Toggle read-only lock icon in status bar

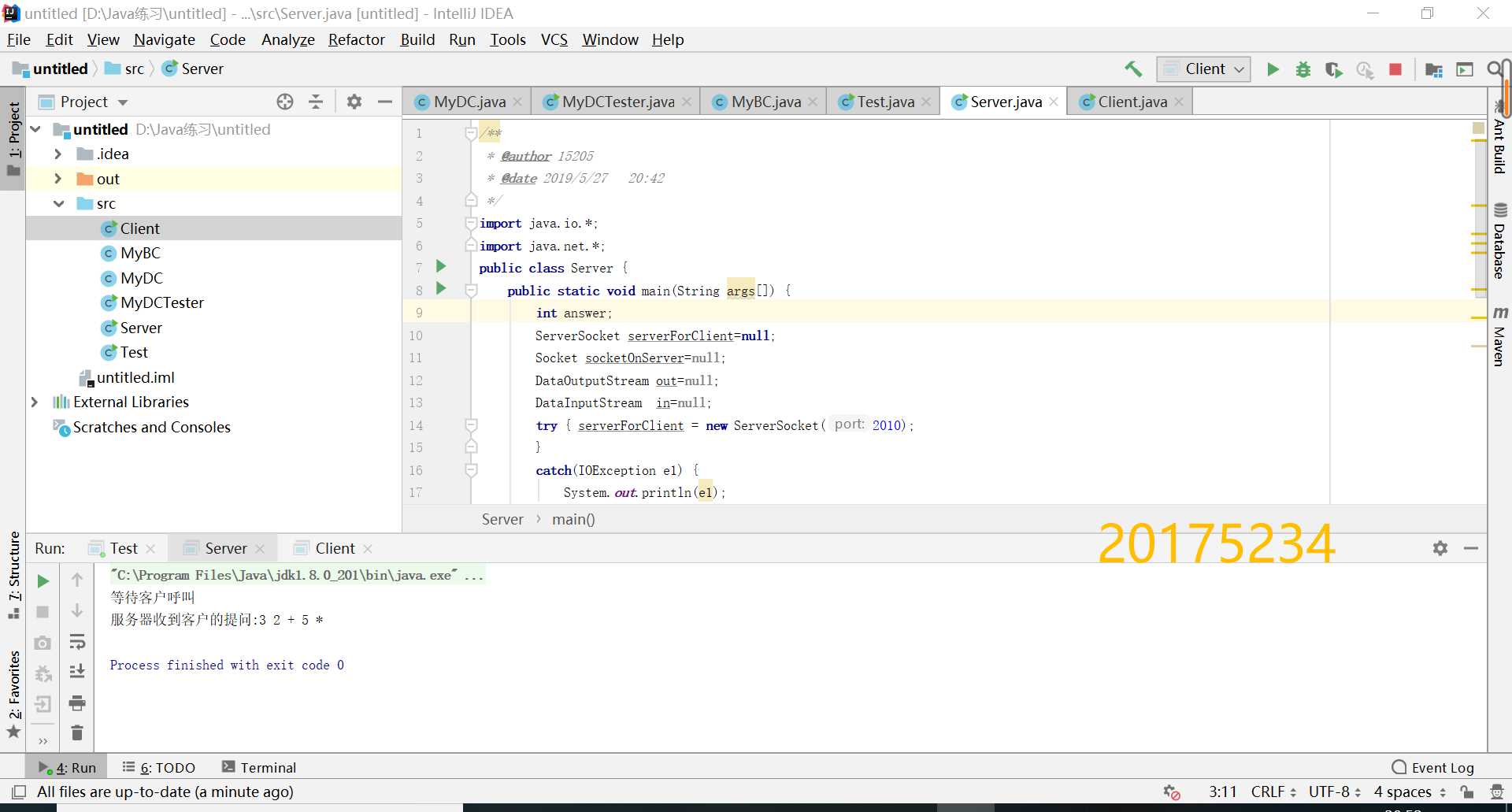coord(1466,792)
